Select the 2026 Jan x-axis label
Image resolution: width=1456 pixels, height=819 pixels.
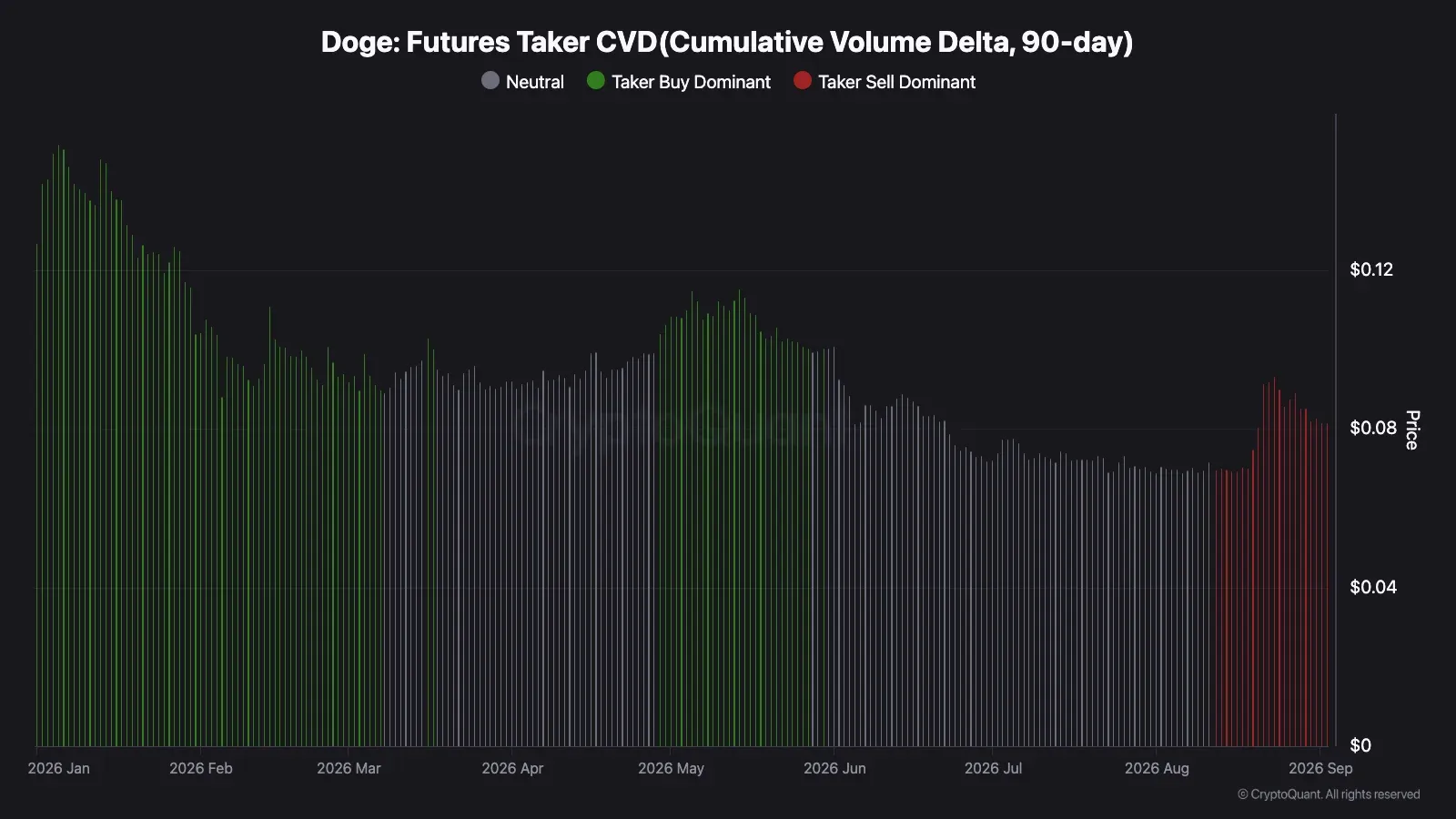(x=59, y=768)
